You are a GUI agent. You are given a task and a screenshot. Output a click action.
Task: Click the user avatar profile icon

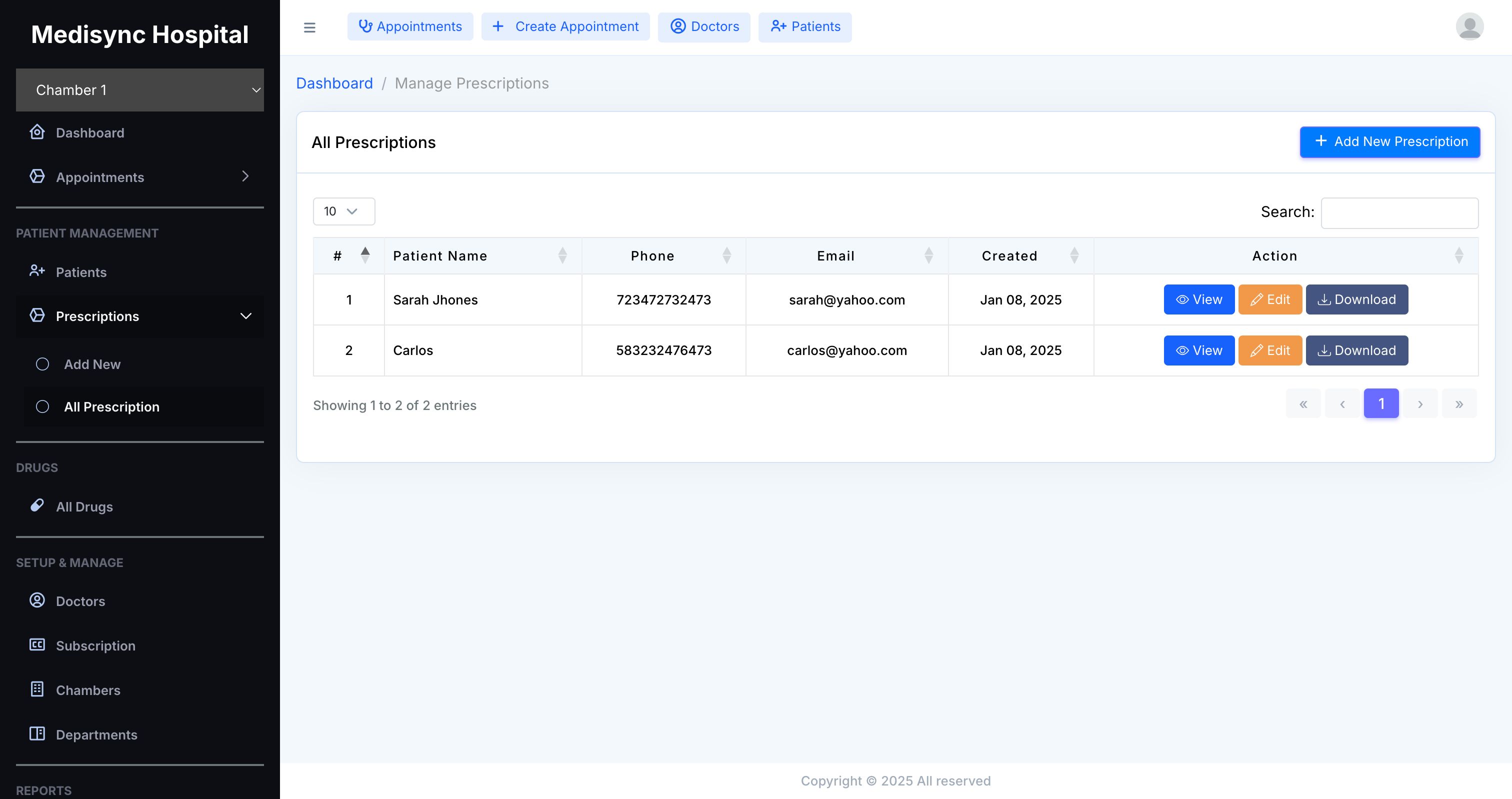(x=1469, y=27)
